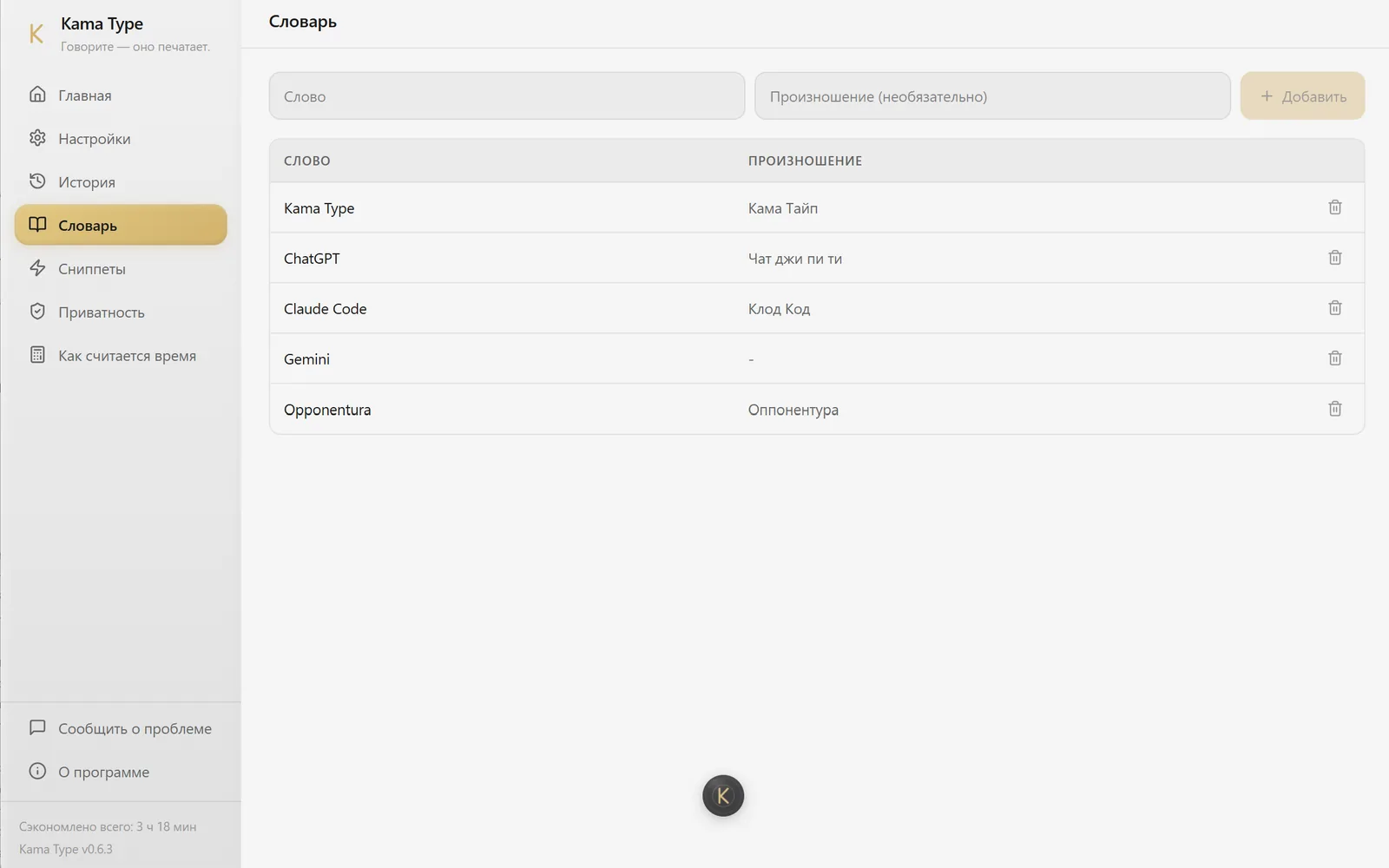The image size is (1389, 868).
Task: Open the Настройки section
Action: [121, 139]
